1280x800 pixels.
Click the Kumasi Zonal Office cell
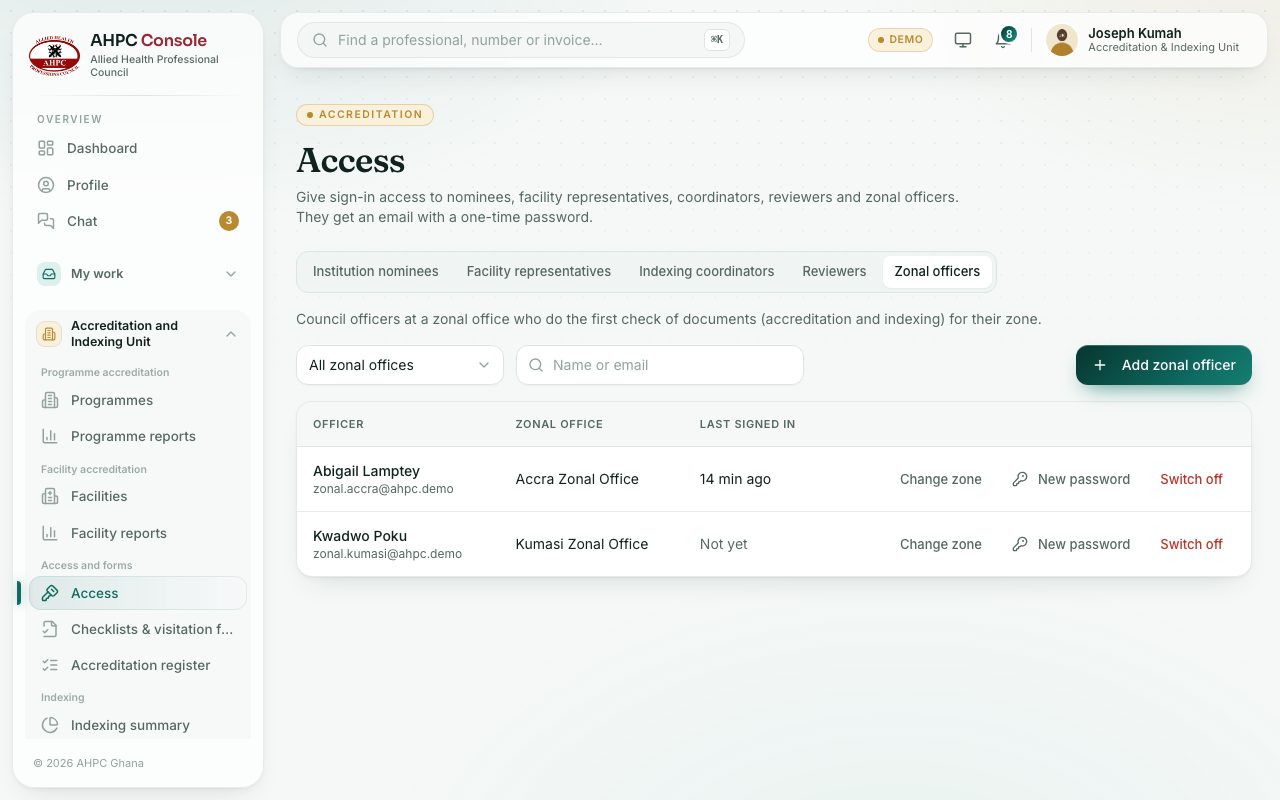582,544
